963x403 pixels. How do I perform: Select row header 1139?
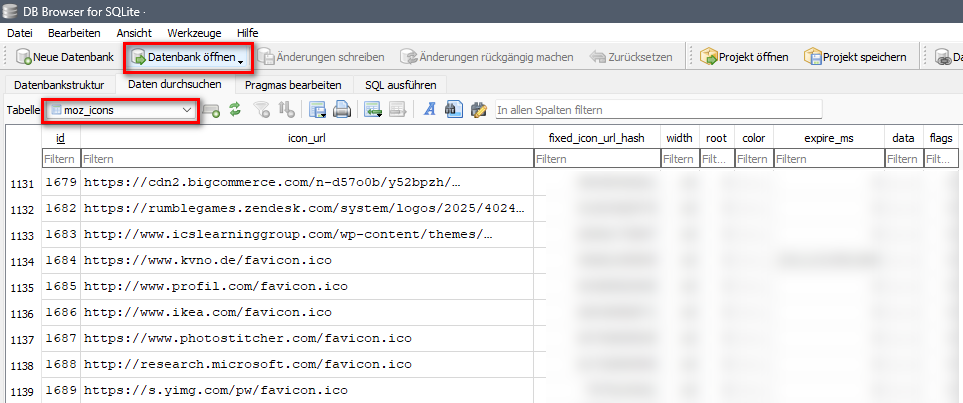[x=23, y=391]
